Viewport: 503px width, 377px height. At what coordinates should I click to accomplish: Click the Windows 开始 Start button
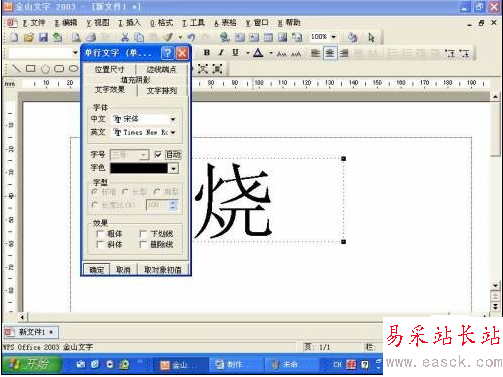31,364
